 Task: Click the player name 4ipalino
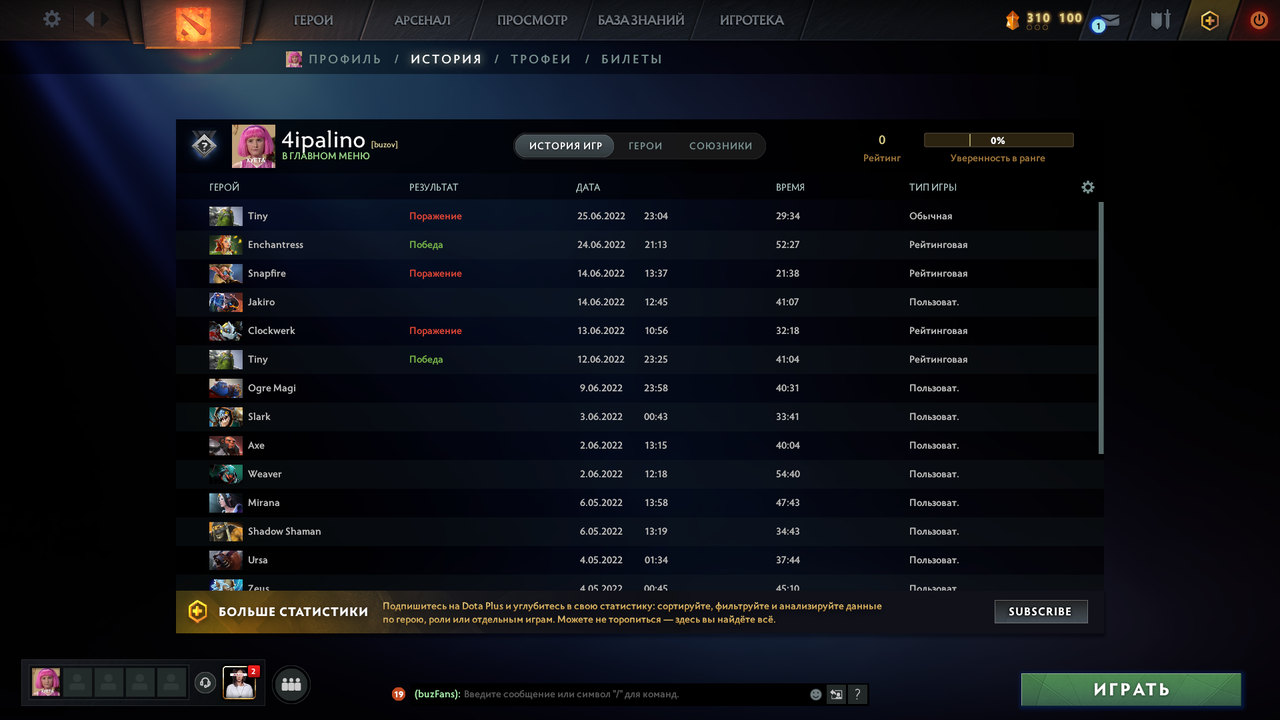324,140
